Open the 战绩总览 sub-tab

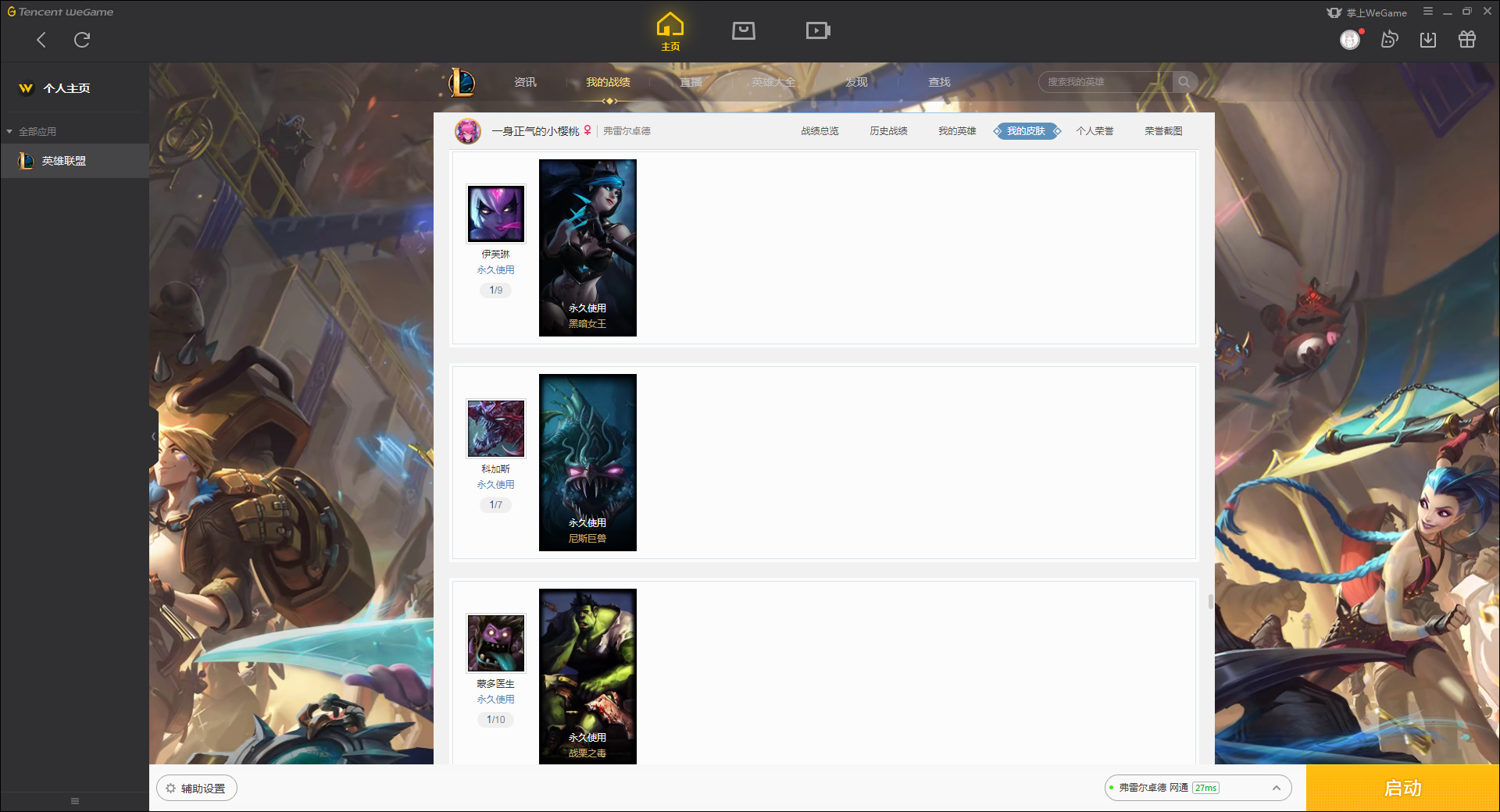point(820,131)
